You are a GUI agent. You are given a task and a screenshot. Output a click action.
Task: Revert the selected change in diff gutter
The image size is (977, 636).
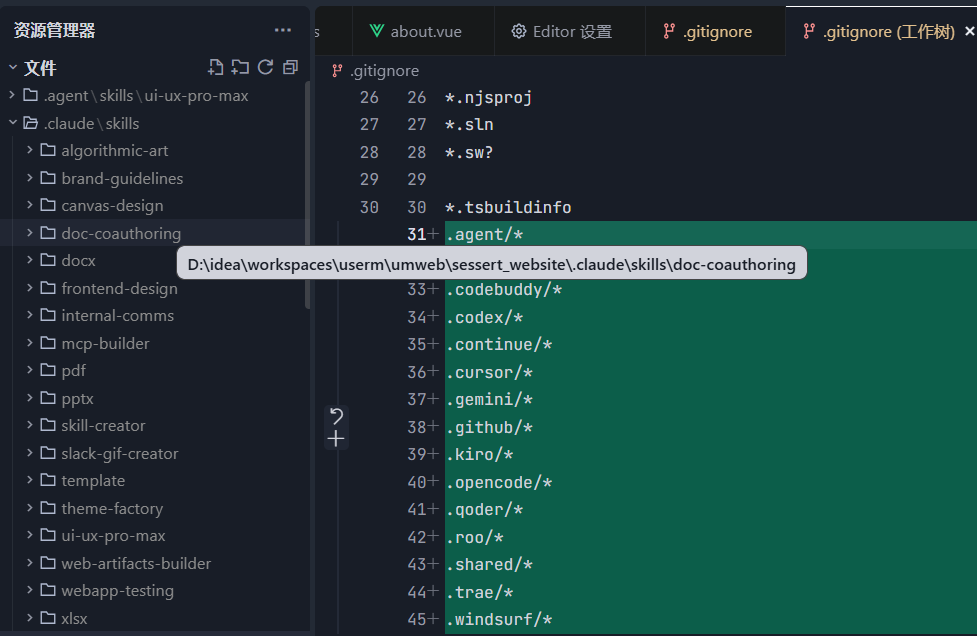(x=336, y=416)
